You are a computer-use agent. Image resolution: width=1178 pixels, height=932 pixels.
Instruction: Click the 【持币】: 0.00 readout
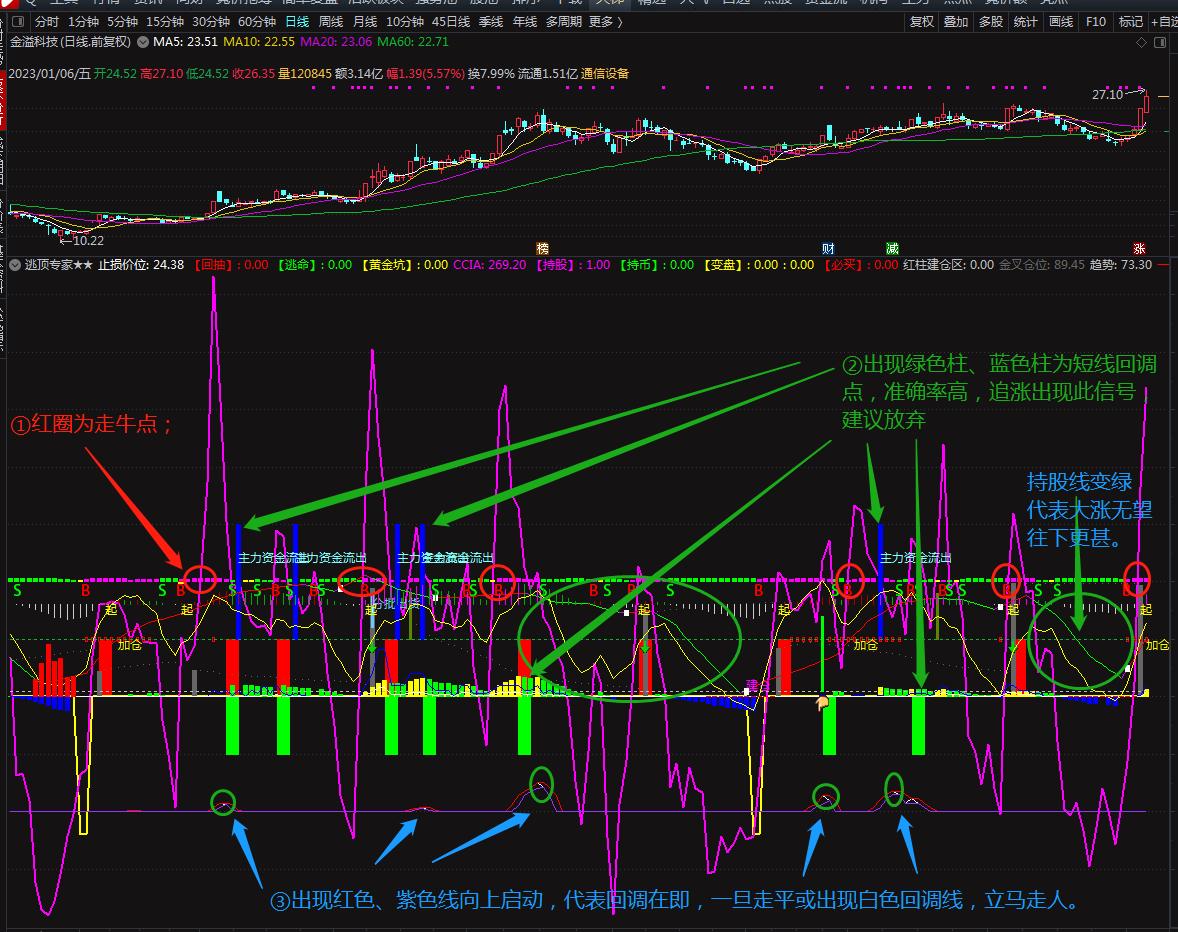657,264
